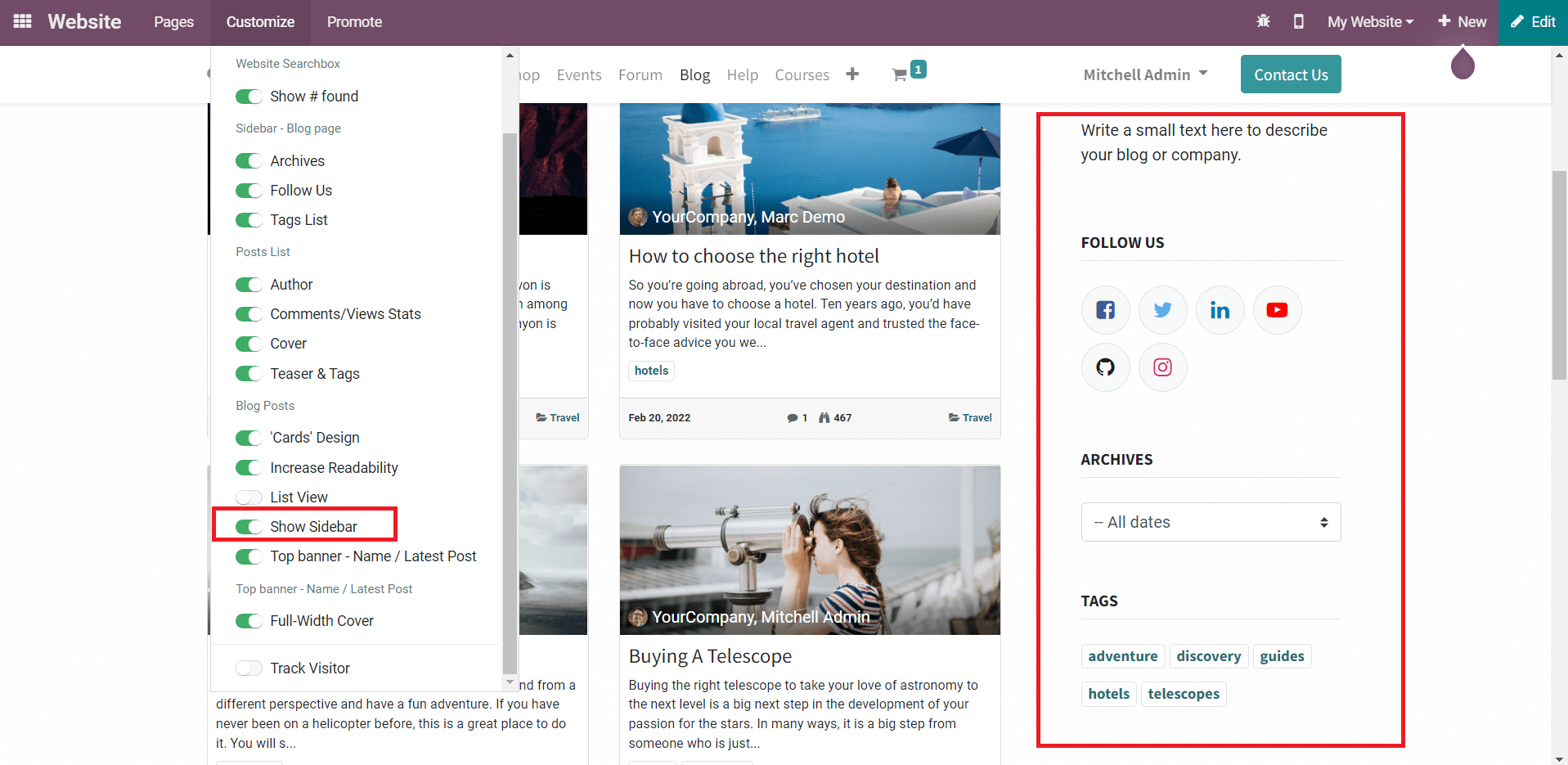The image size is (1568, 765).
Task: Go to the Events page
Action: point(579,74)
